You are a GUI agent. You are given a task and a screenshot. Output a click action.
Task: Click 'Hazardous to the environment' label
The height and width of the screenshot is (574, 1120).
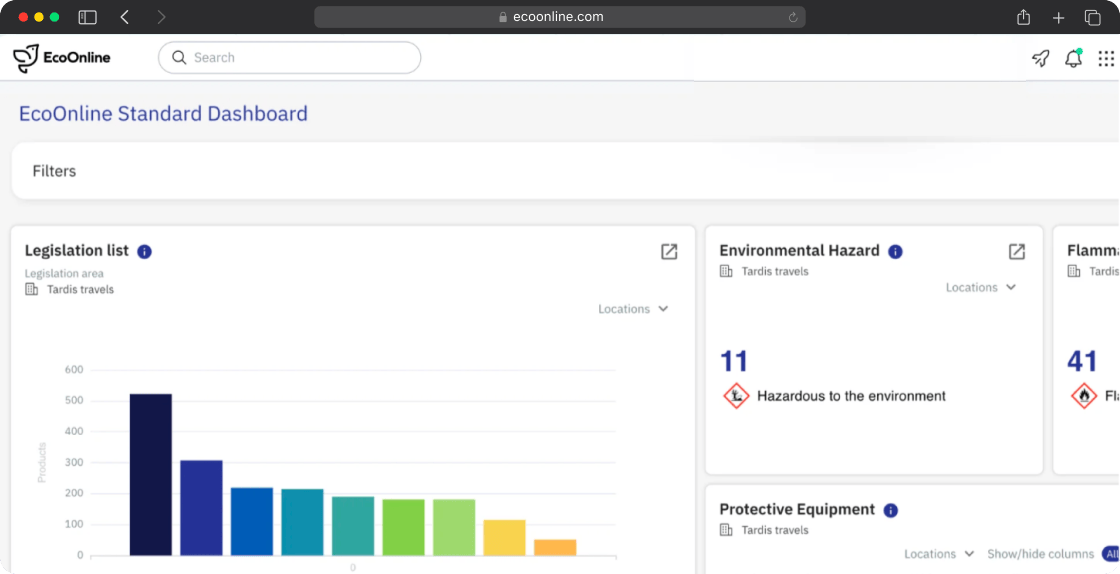pos(851,396)
